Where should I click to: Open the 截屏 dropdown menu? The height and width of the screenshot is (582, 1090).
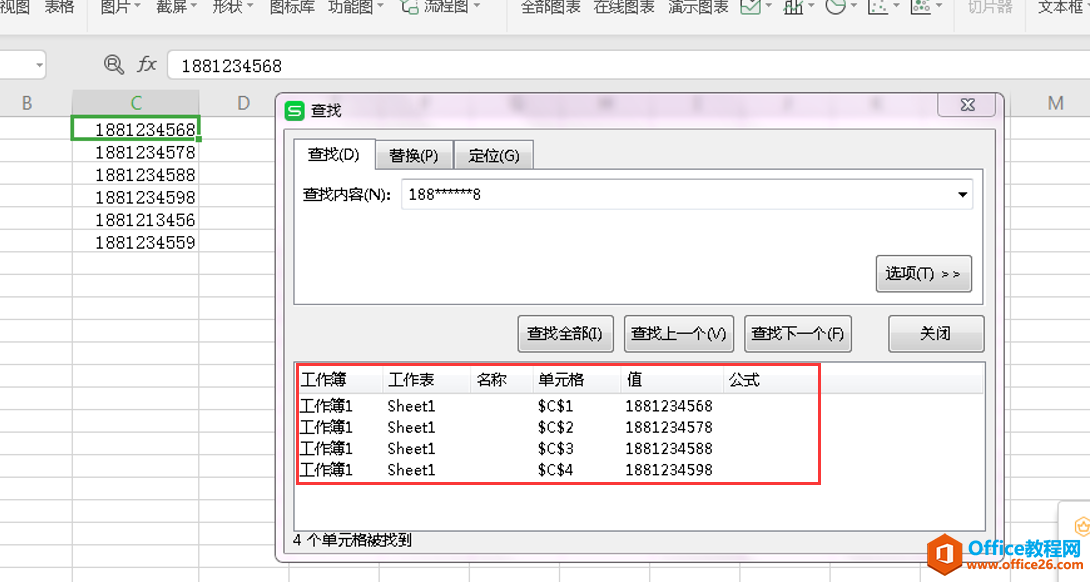click(x=177, y=8)
